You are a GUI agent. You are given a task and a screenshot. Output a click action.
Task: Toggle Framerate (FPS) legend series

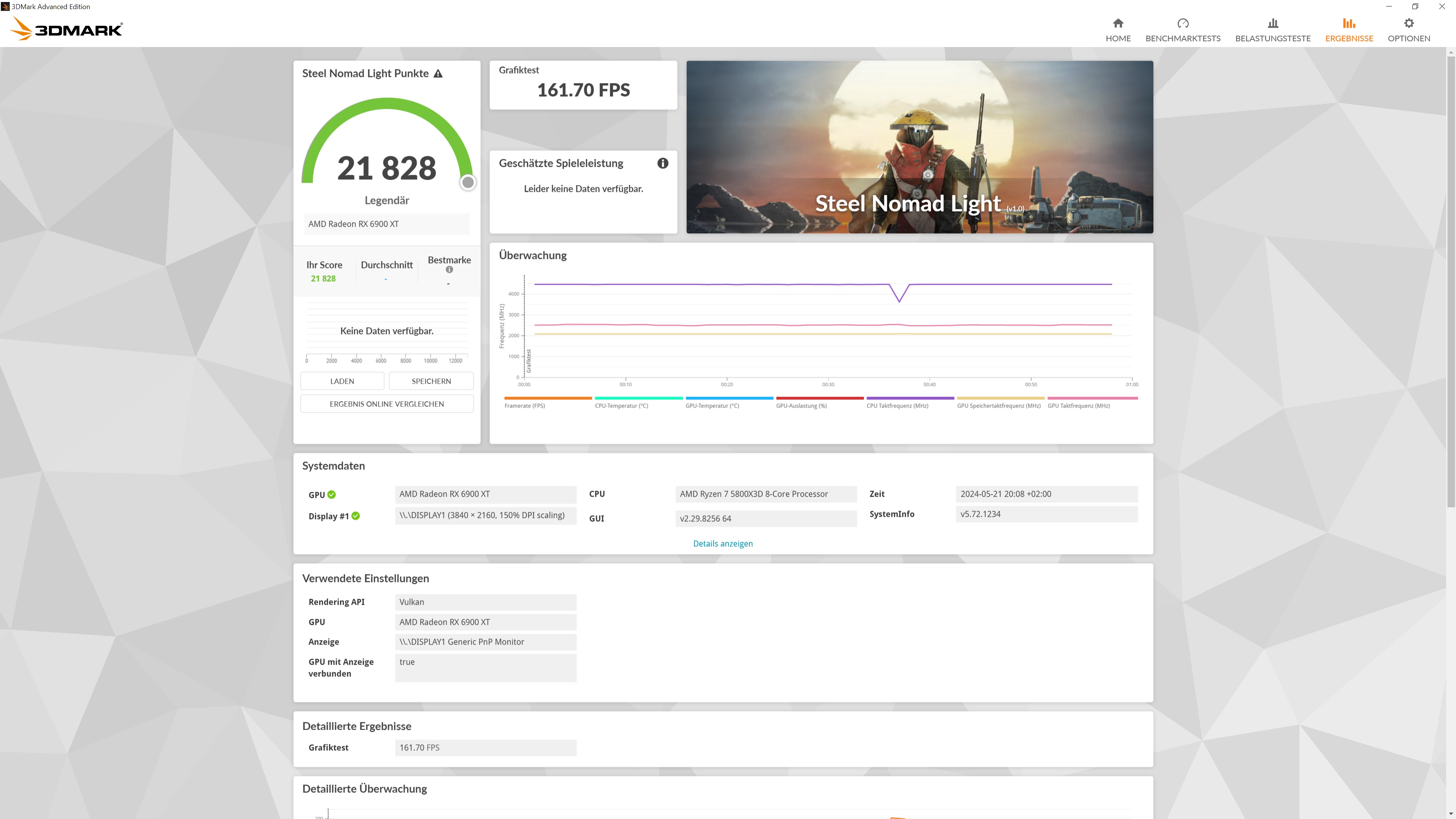pos(524,405)
